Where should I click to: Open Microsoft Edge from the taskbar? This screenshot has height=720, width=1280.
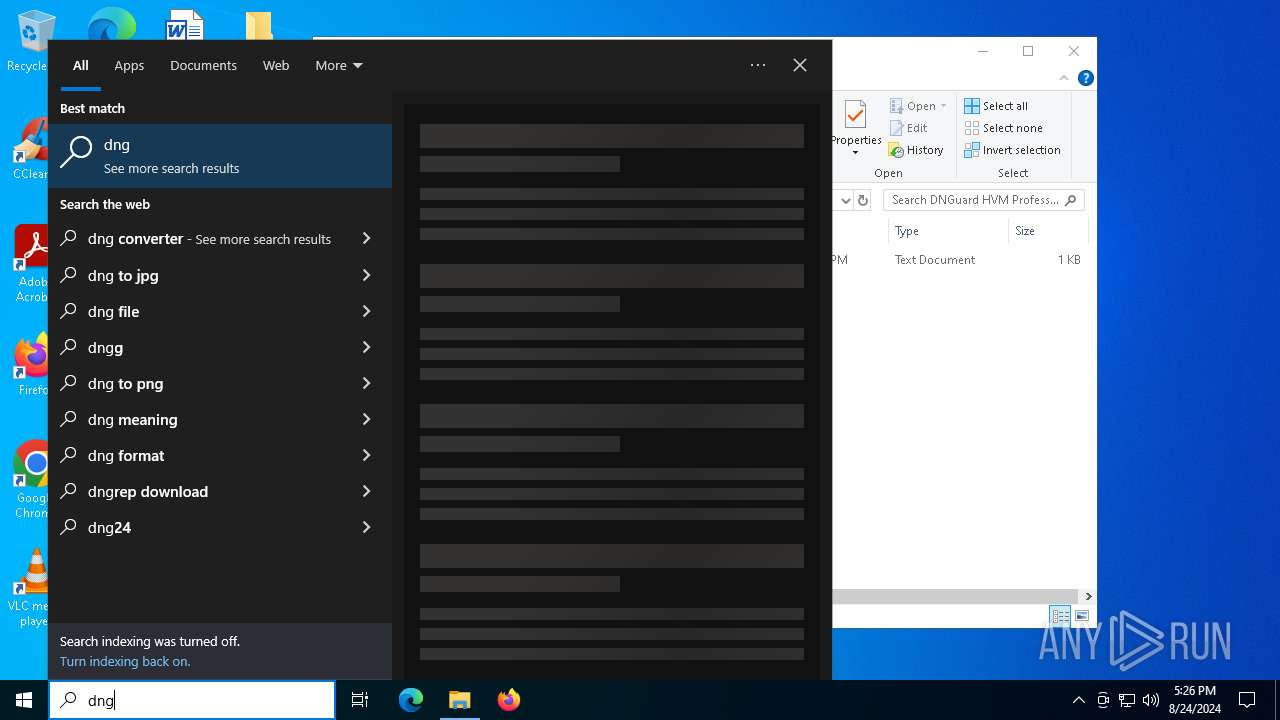(x=411, y=700)
